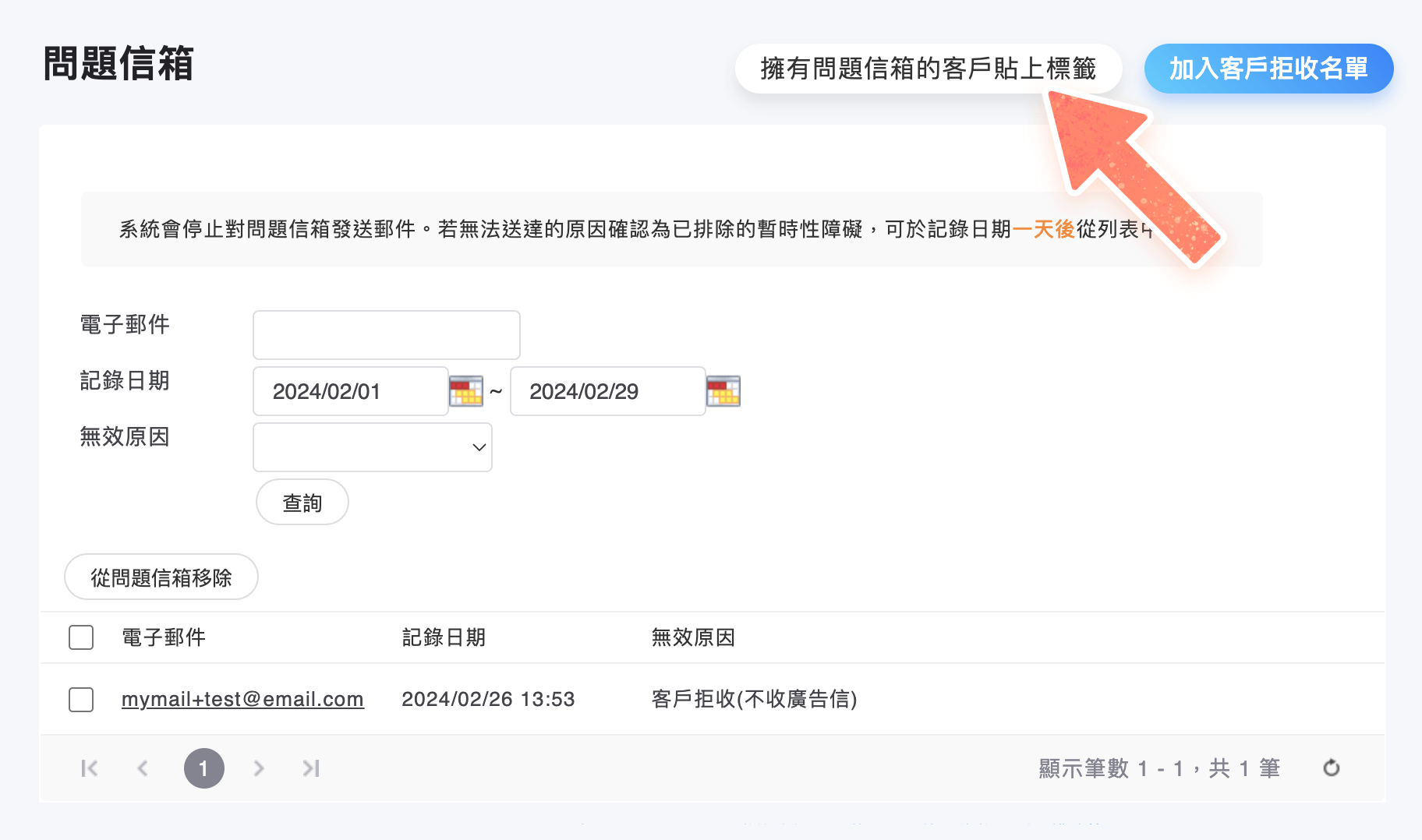Select the 問題信箱 page heading

tap(118, 63)
